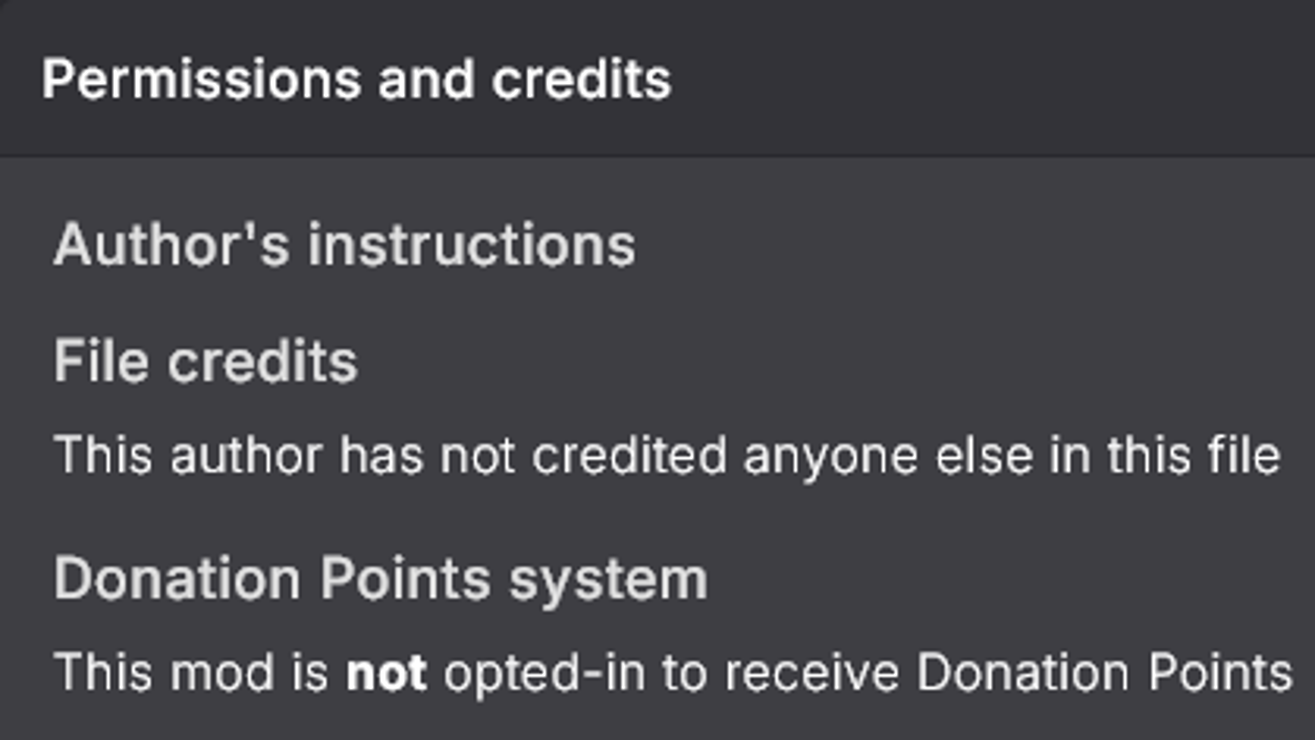Screen dimensions: 1315x740
Task: Click "Donation Points" ending the last sentence
Action: (1104, 673)
